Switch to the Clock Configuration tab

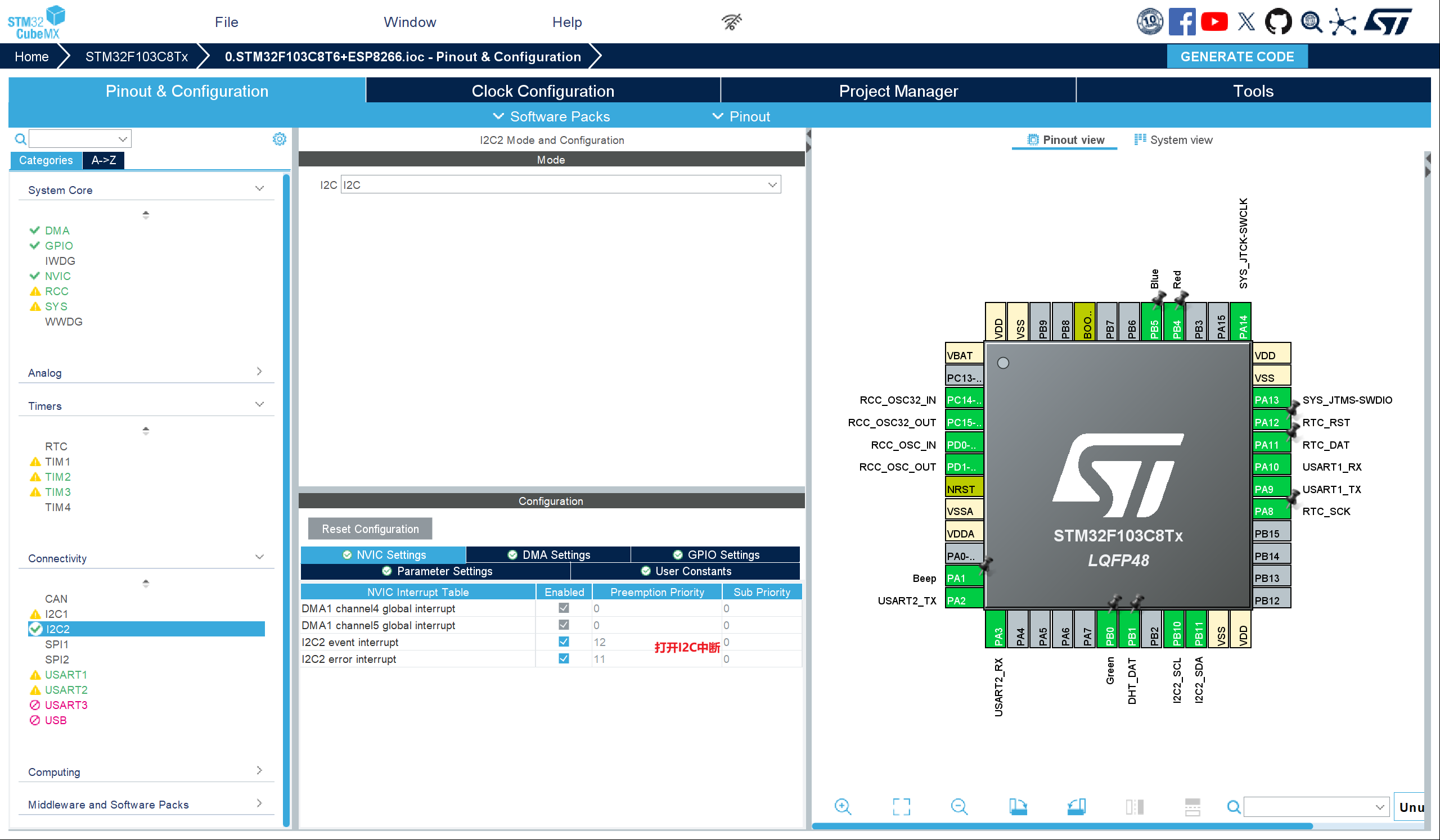[x=542, y=90]
